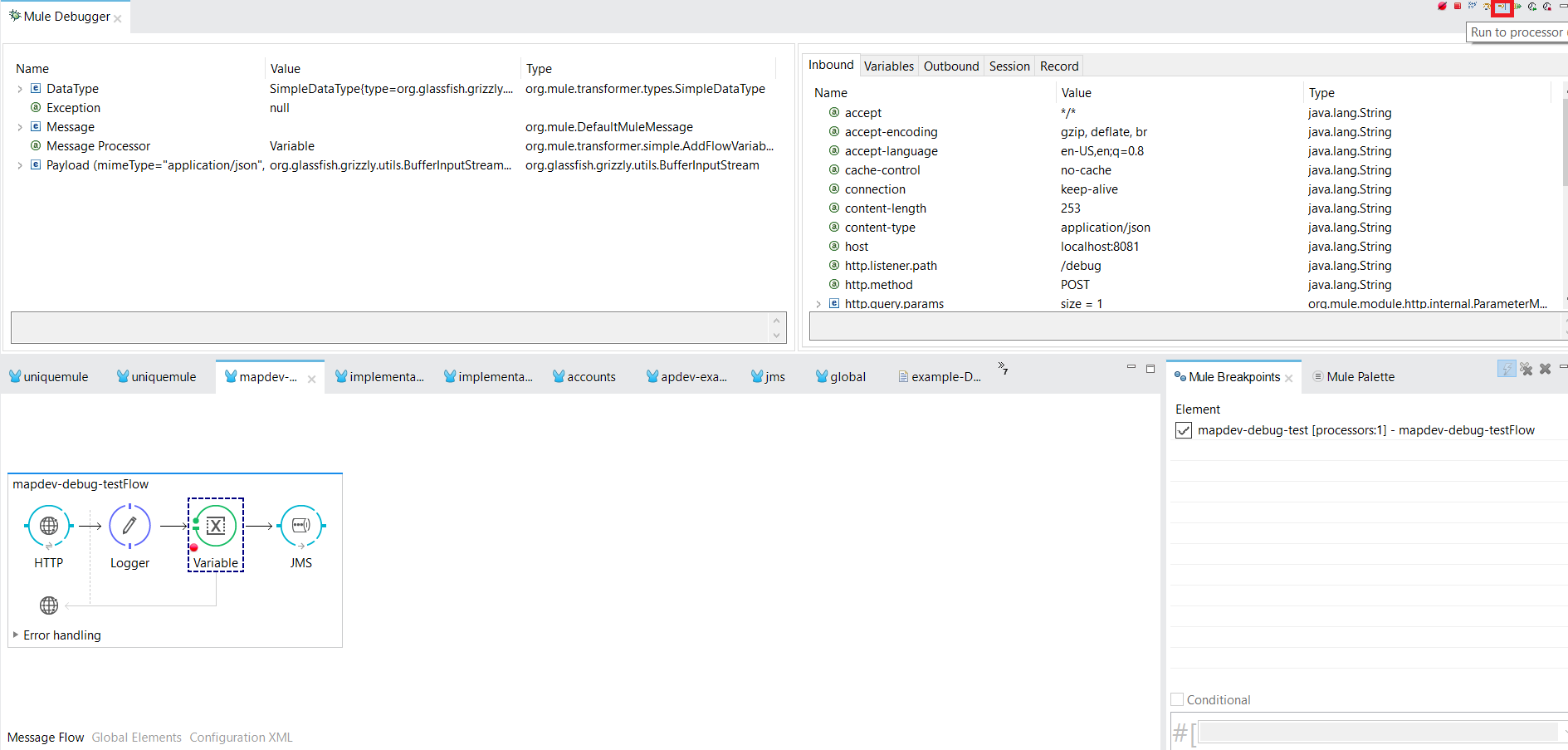Close the Mule Breakpoints tab

(x=1289, y=379)
